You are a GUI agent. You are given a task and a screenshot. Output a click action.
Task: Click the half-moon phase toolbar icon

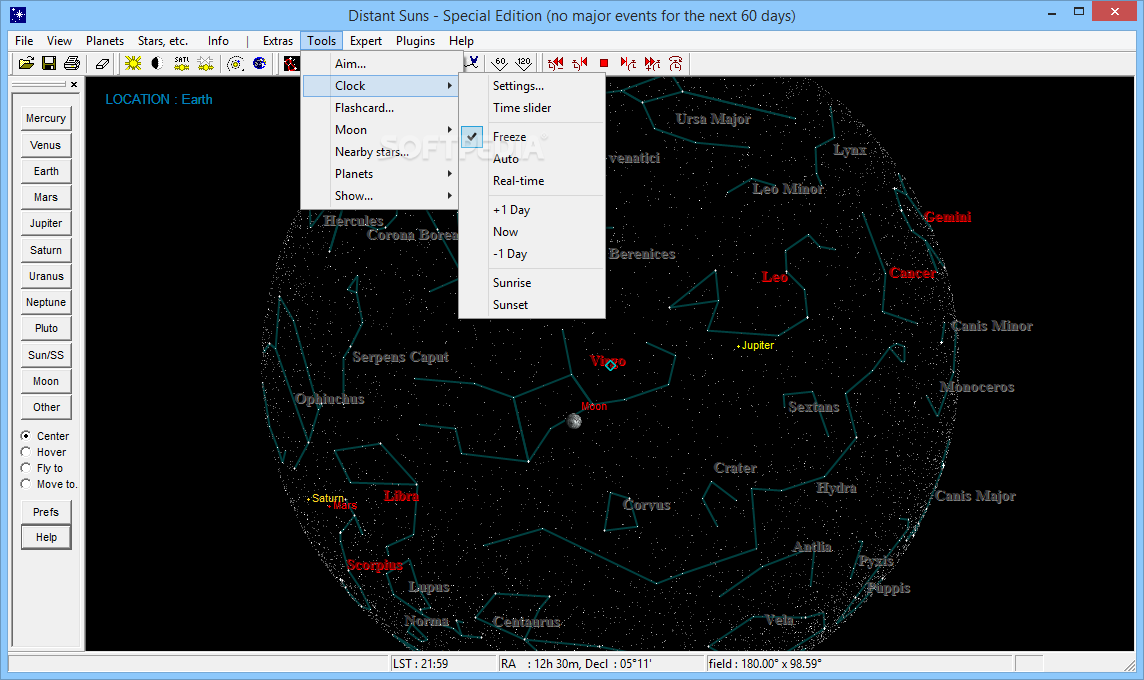[x=157, y=63]
